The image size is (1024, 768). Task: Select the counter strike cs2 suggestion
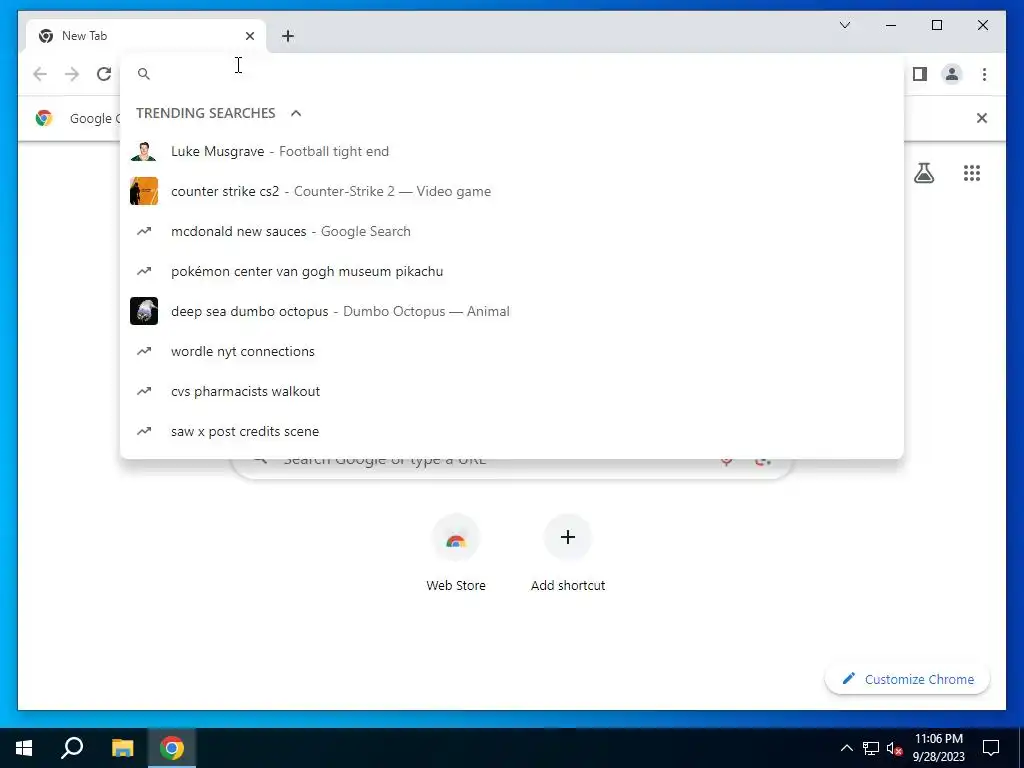[x=512, y=191]
